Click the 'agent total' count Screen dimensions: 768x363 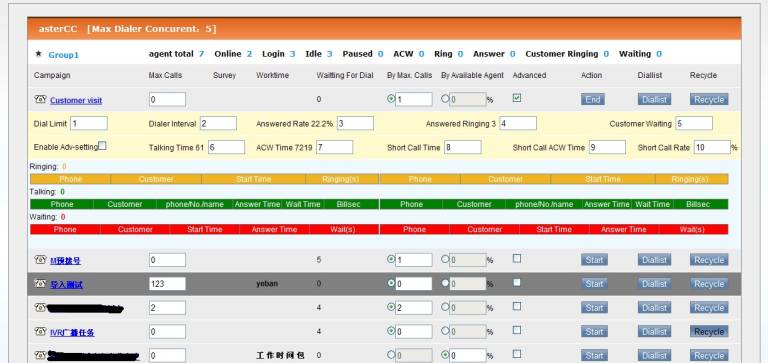point(201,54)
